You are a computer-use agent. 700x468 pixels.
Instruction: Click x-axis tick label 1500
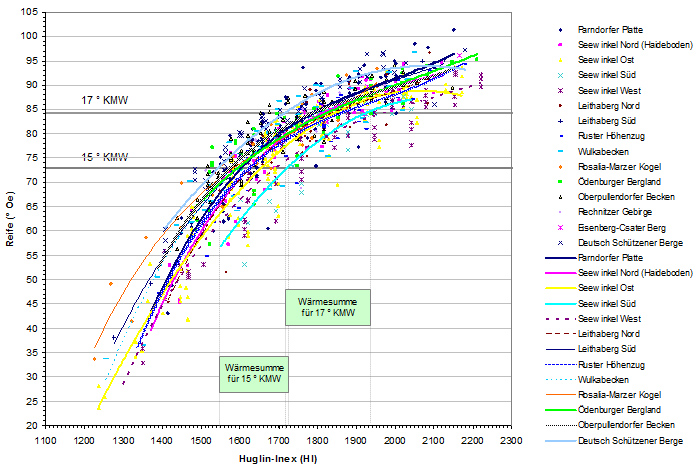201,441
